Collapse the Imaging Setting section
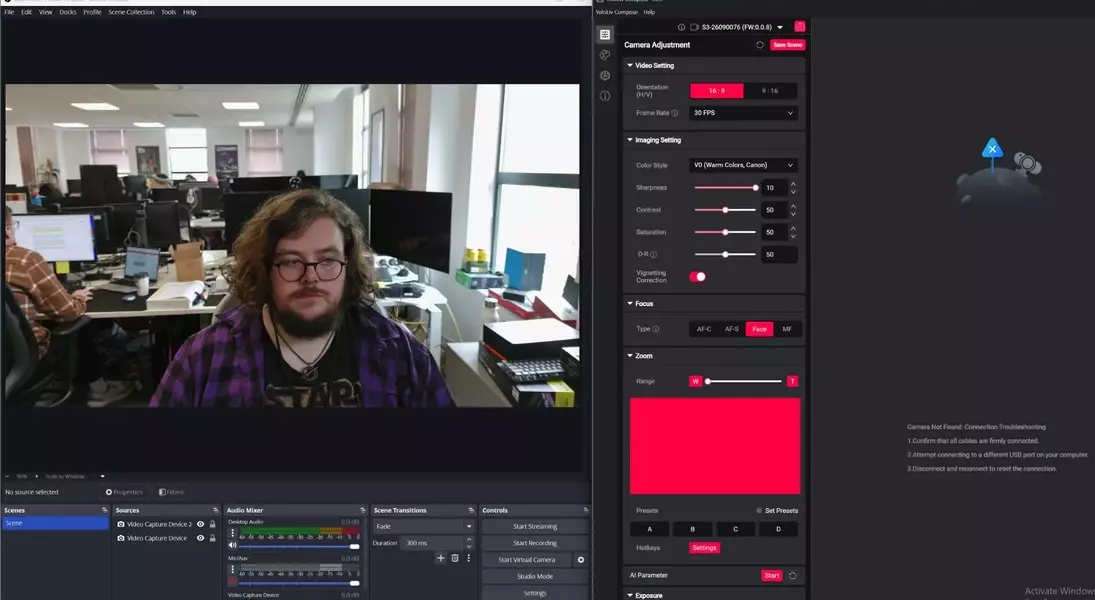This screenshot has height=600, width=1095. click(x=630, y=140)
